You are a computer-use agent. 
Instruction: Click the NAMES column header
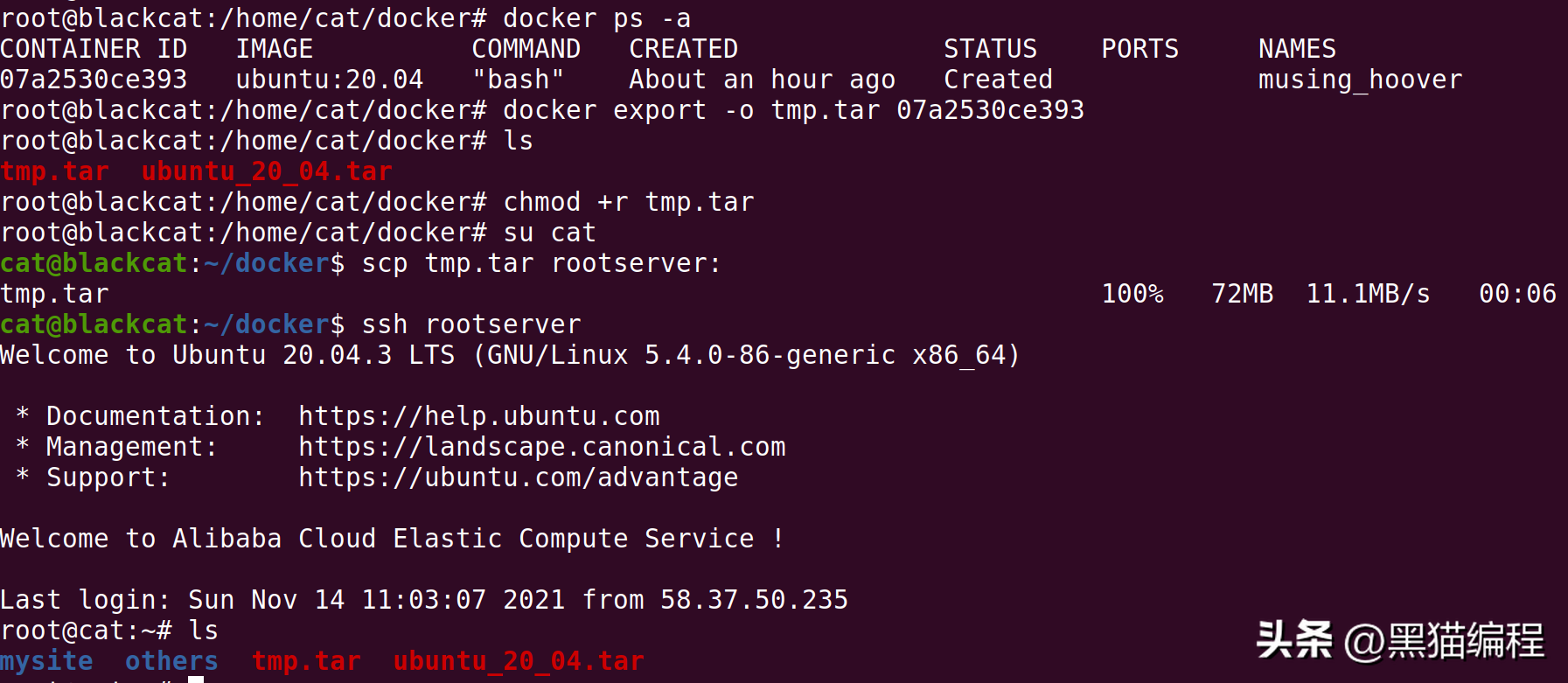pos(1297,49)
